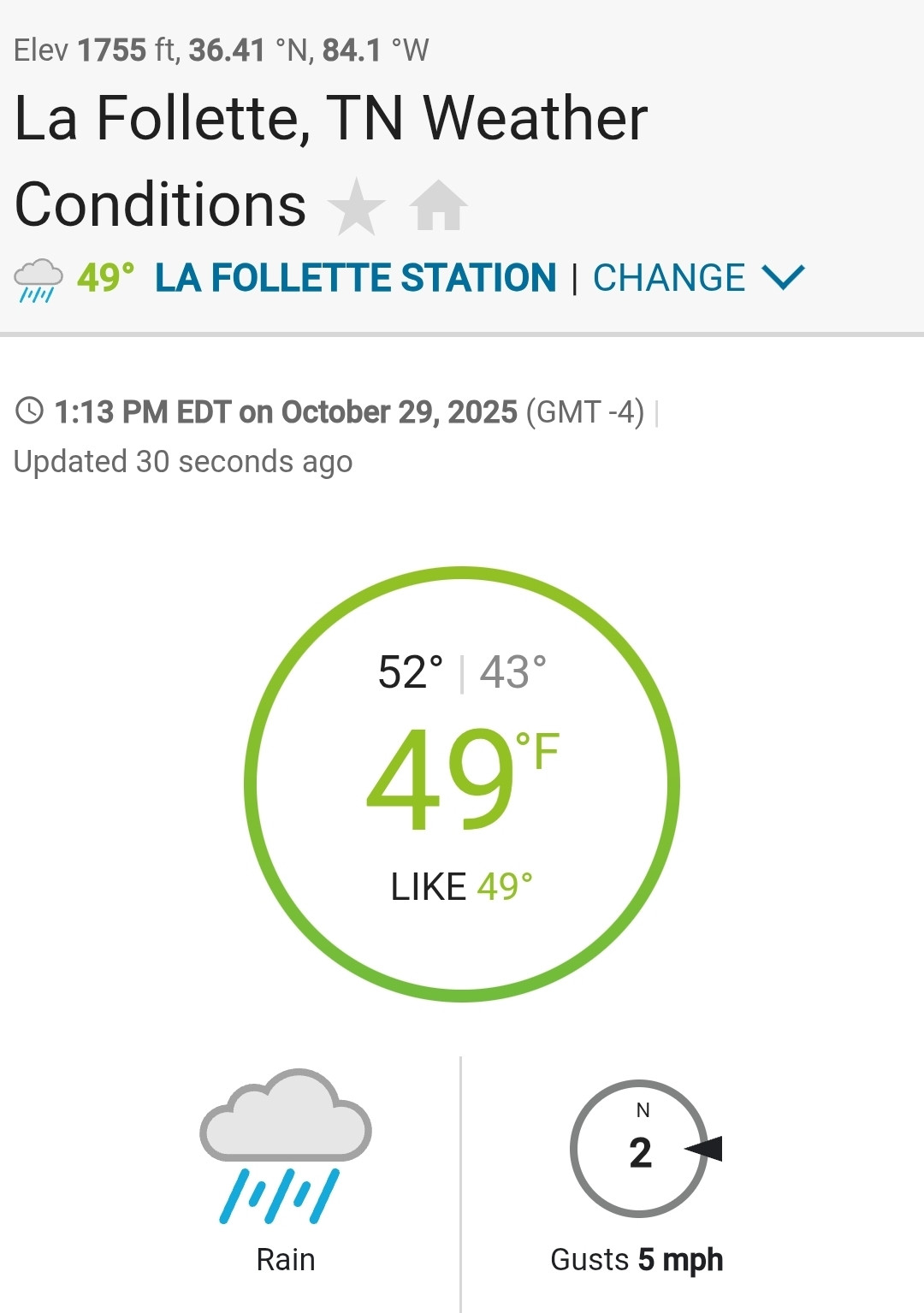Click the clock icon next to 1:13 PM
Screen dimensions: 924x1313
point(30,411)
